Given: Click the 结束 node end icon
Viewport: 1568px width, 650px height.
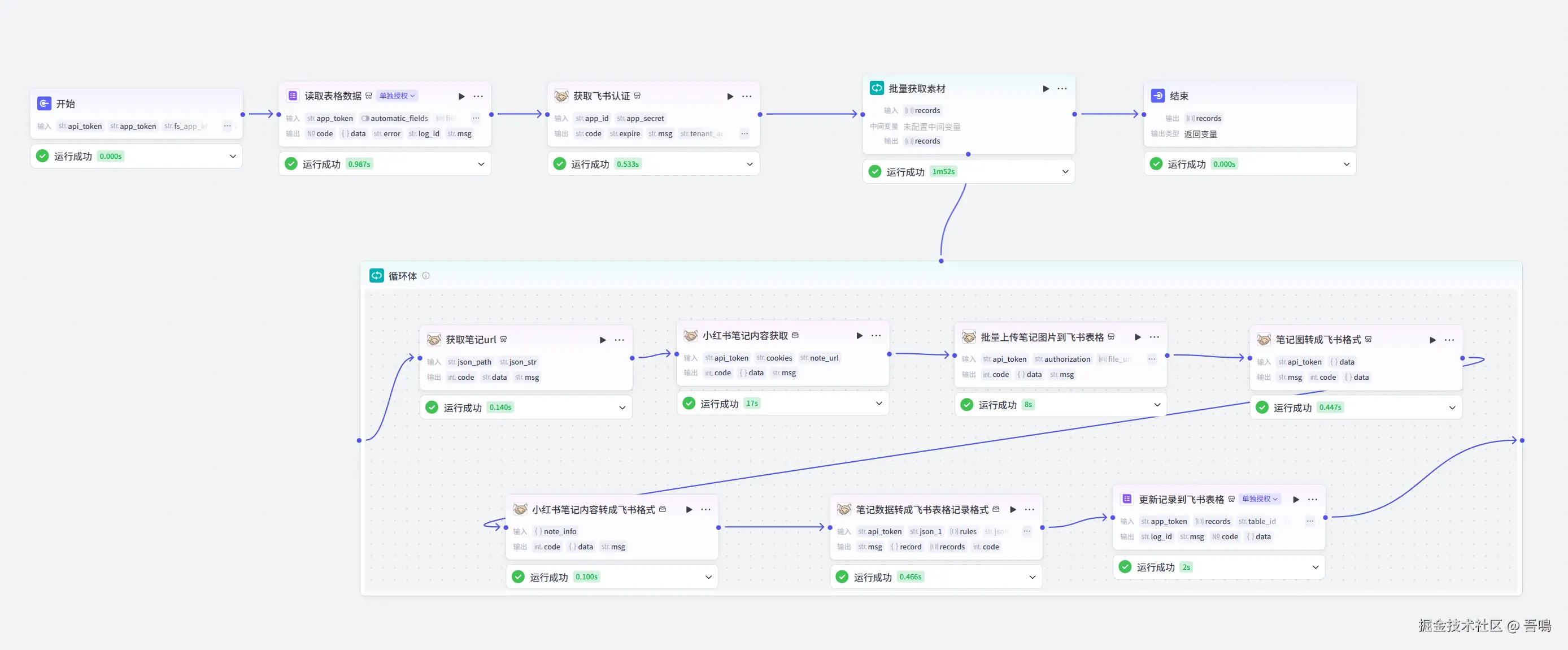Looking at the screenshot, I should 1158,96.
